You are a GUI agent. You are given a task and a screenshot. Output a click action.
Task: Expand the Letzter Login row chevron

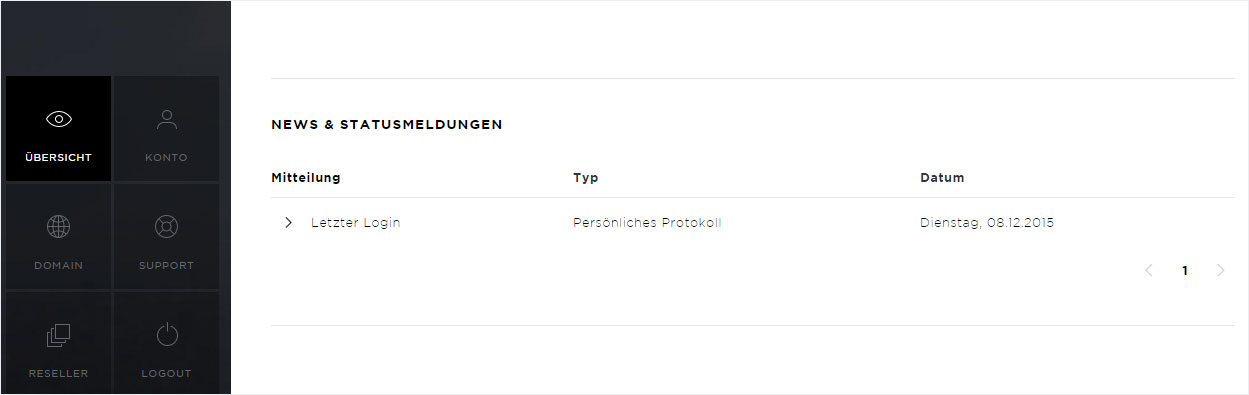[288, 223]
